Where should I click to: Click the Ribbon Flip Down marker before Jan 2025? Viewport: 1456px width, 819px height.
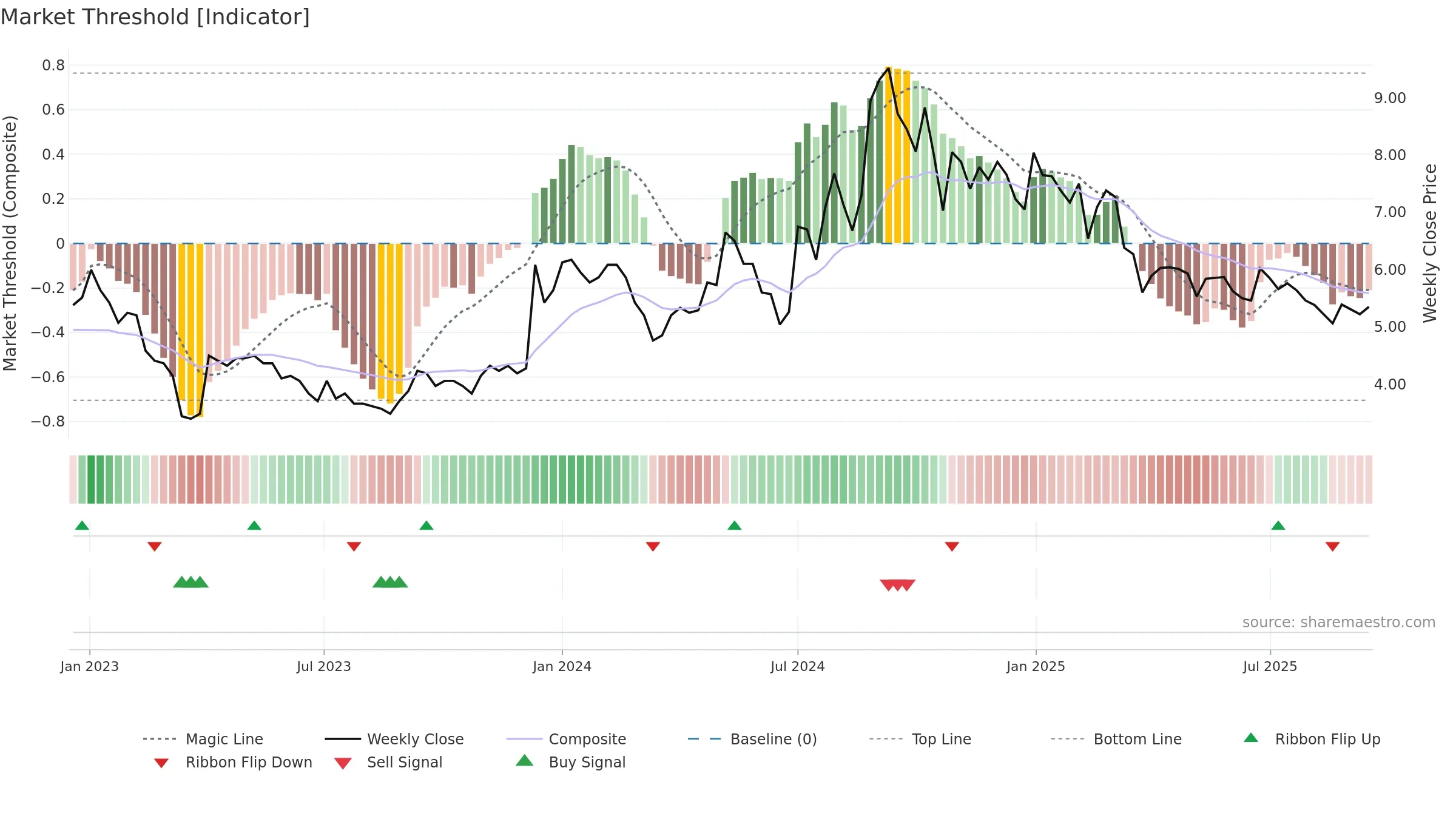click(x=952, y=547)
